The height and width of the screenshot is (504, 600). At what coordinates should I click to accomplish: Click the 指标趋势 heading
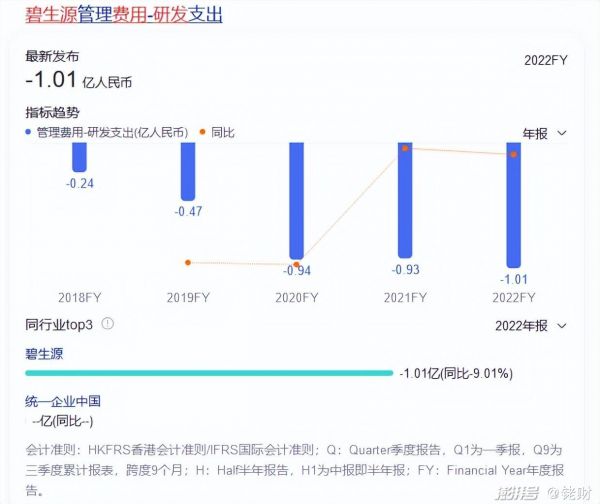pyautogui.click(x=52, y=112)
